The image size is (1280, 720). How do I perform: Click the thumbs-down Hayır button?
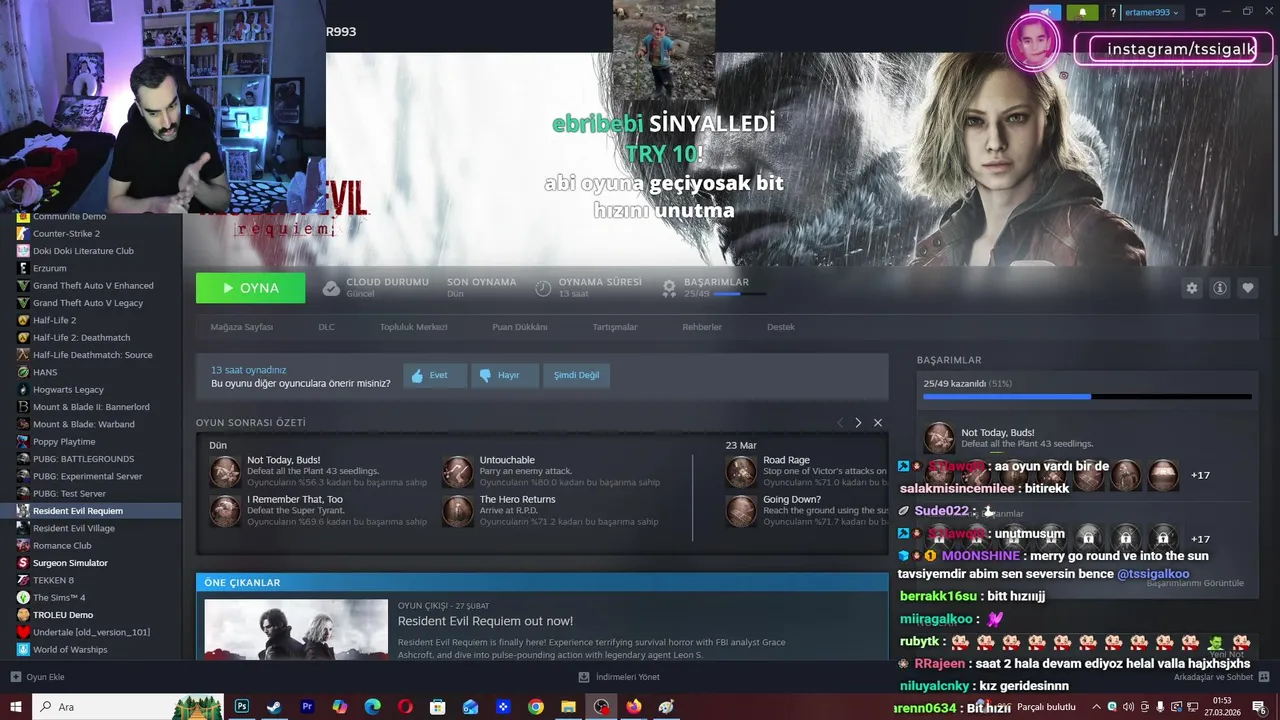point(505,375)
